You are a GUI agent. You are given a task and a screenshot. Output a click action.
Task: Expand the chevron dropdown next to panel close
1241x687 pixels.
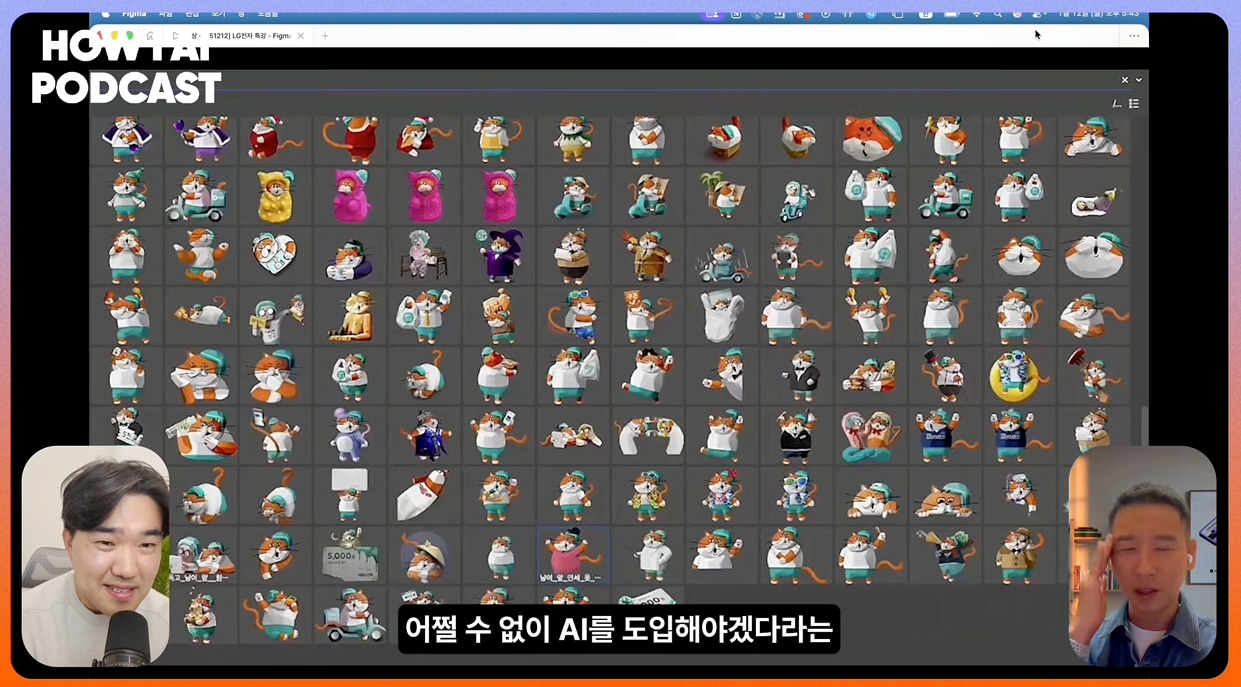coord(1138,80)
